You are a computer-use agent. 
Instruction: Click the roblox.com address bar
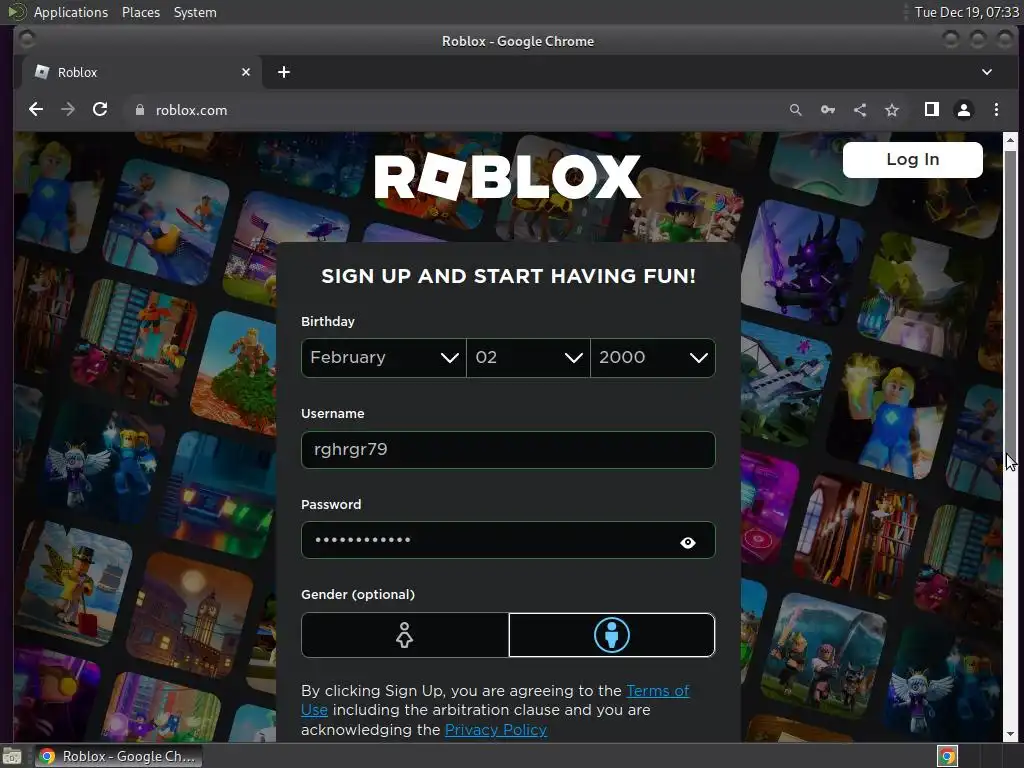(457, 110)
